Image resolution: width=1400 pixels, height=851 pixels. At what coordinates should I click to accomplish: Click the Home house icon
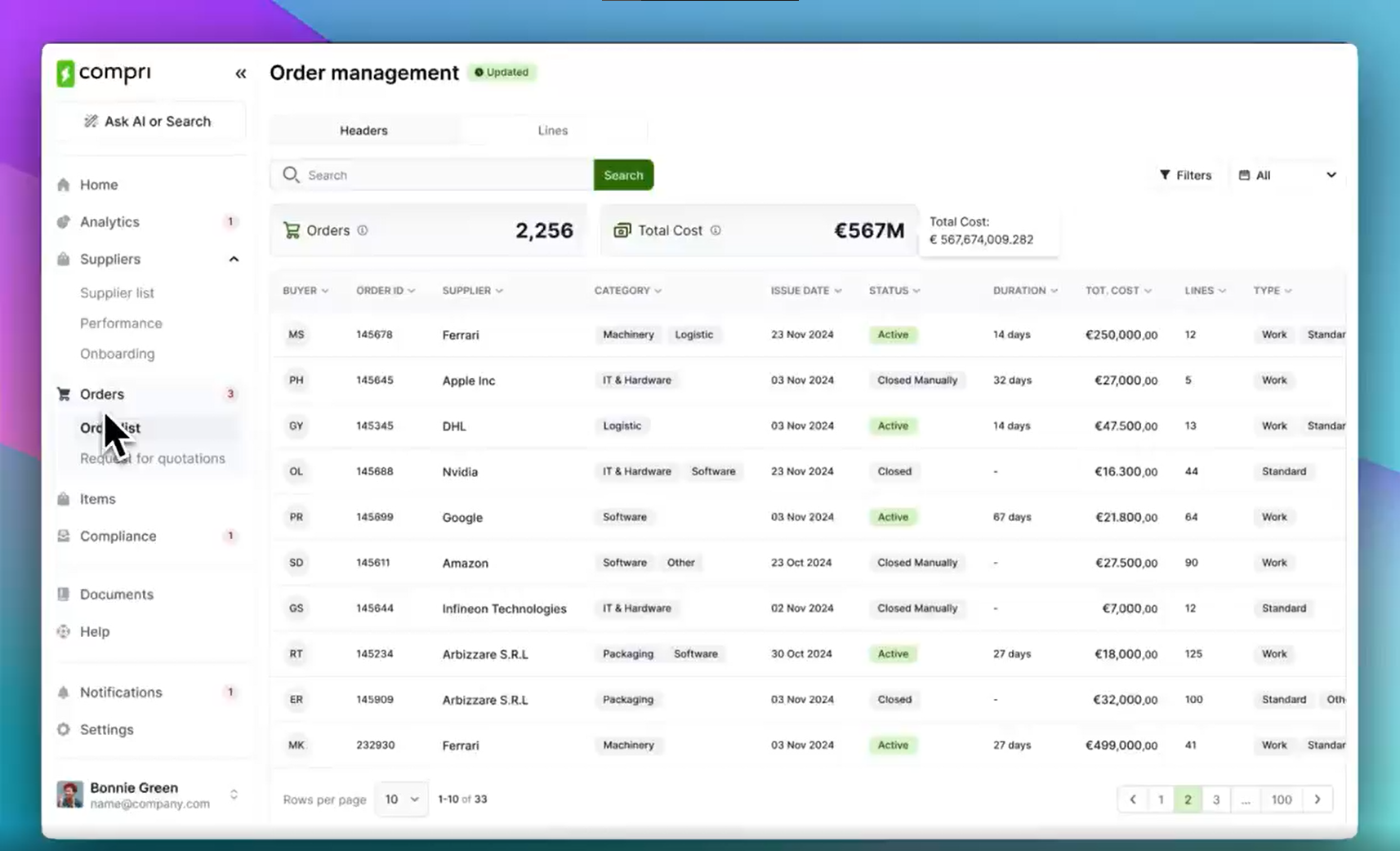pyautogui.click(x=64, y=185)
